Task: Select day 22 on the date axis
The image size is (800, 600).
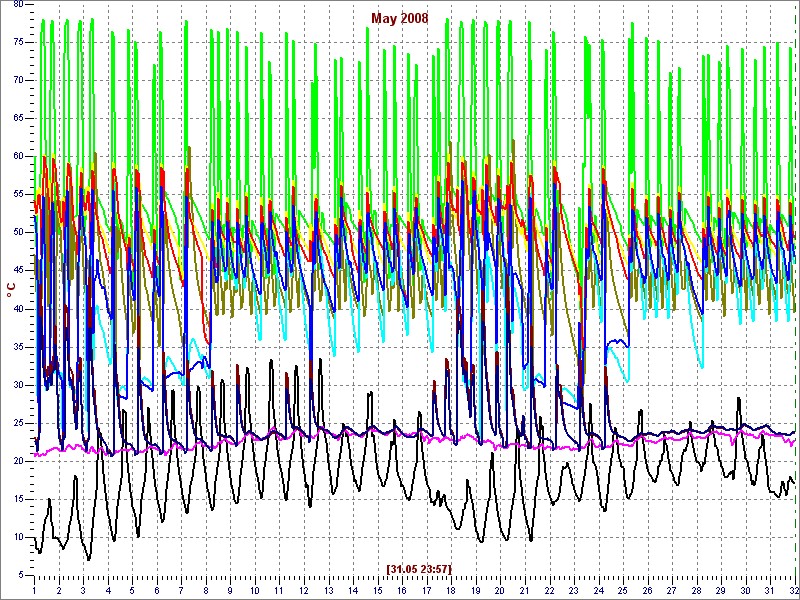Action: [x=548, y=590]
